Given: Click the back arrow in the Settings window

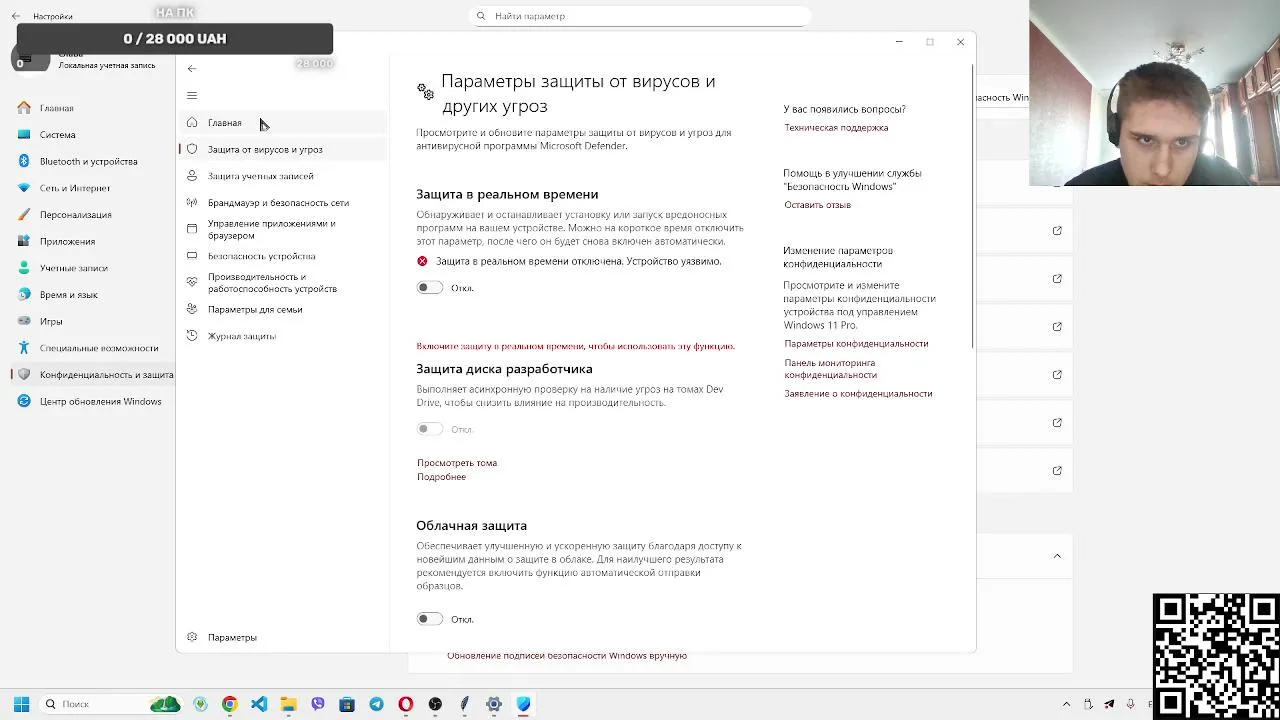Looking at the screenshot, I should (15, 16).
